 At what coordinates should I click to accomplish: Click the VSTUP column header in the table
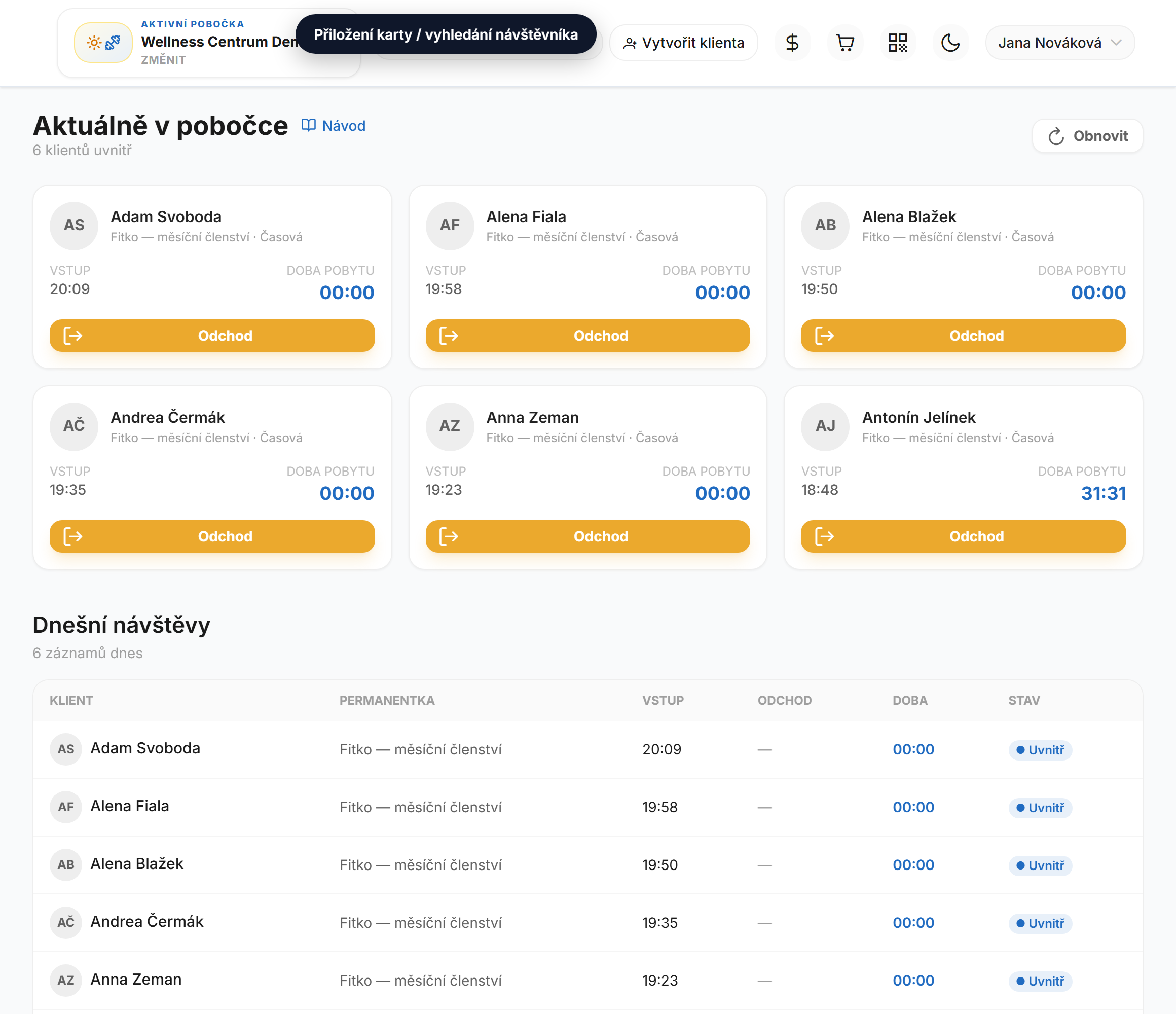click(663, 701)
